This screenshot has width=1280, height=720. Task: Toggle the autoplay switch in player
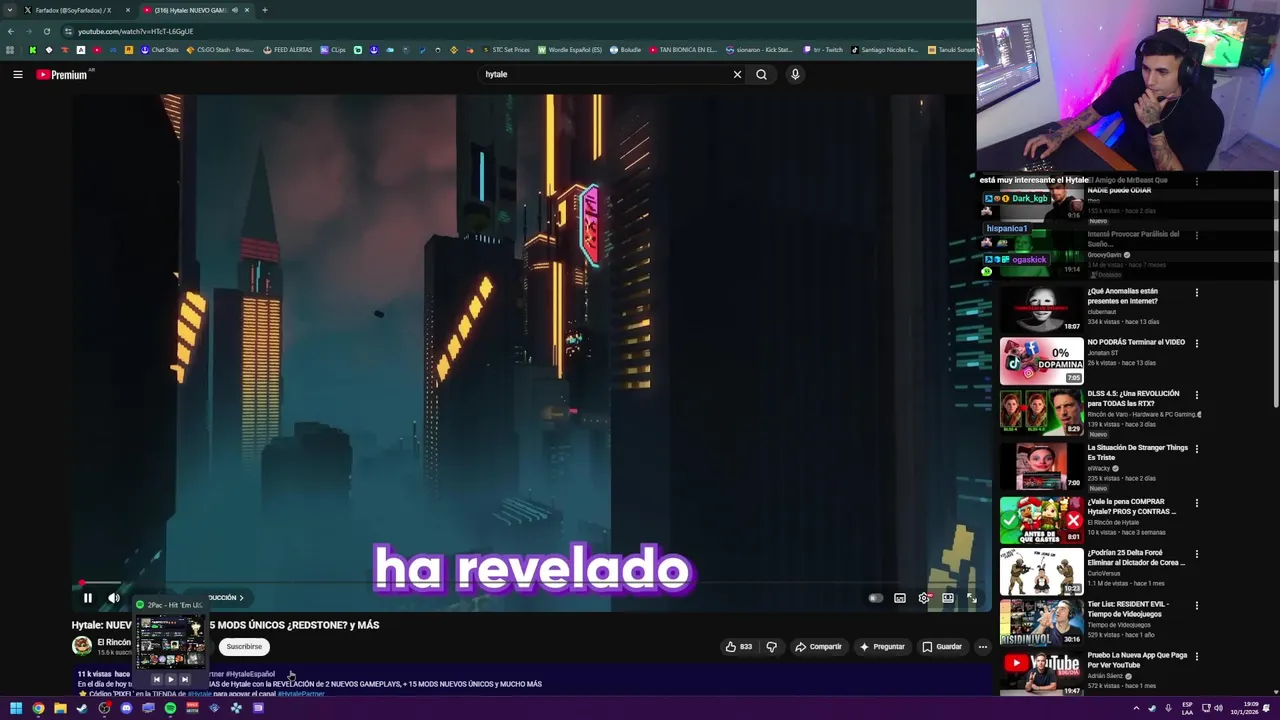[875, 598]
